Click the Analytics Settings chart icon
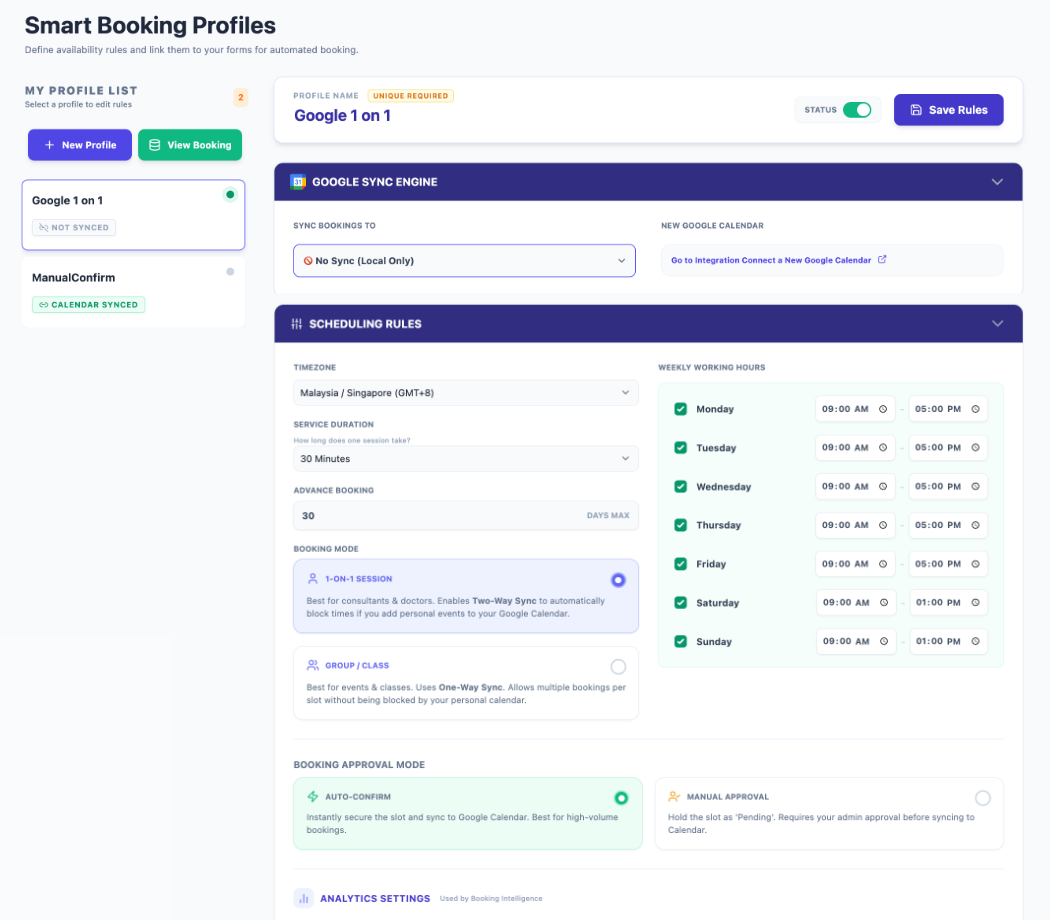 303,897
